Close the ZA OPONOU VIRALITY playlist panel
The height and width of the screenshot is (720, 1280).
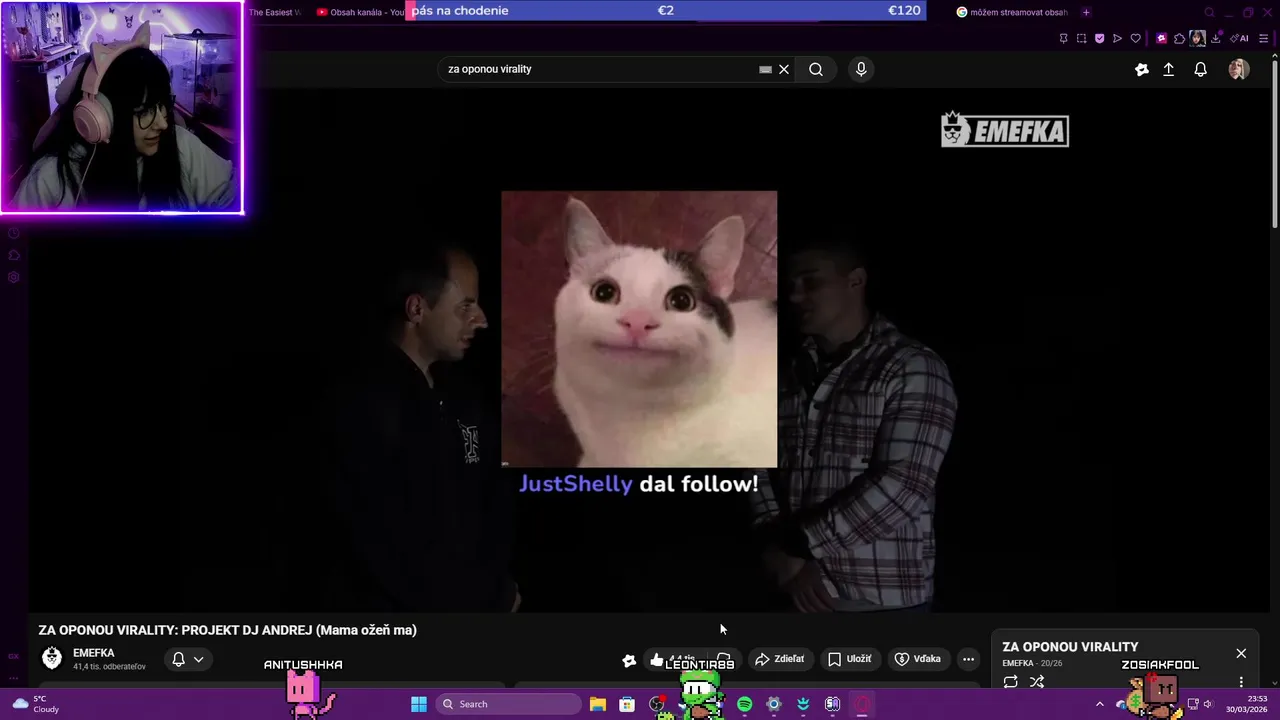tap(1241, 653)
